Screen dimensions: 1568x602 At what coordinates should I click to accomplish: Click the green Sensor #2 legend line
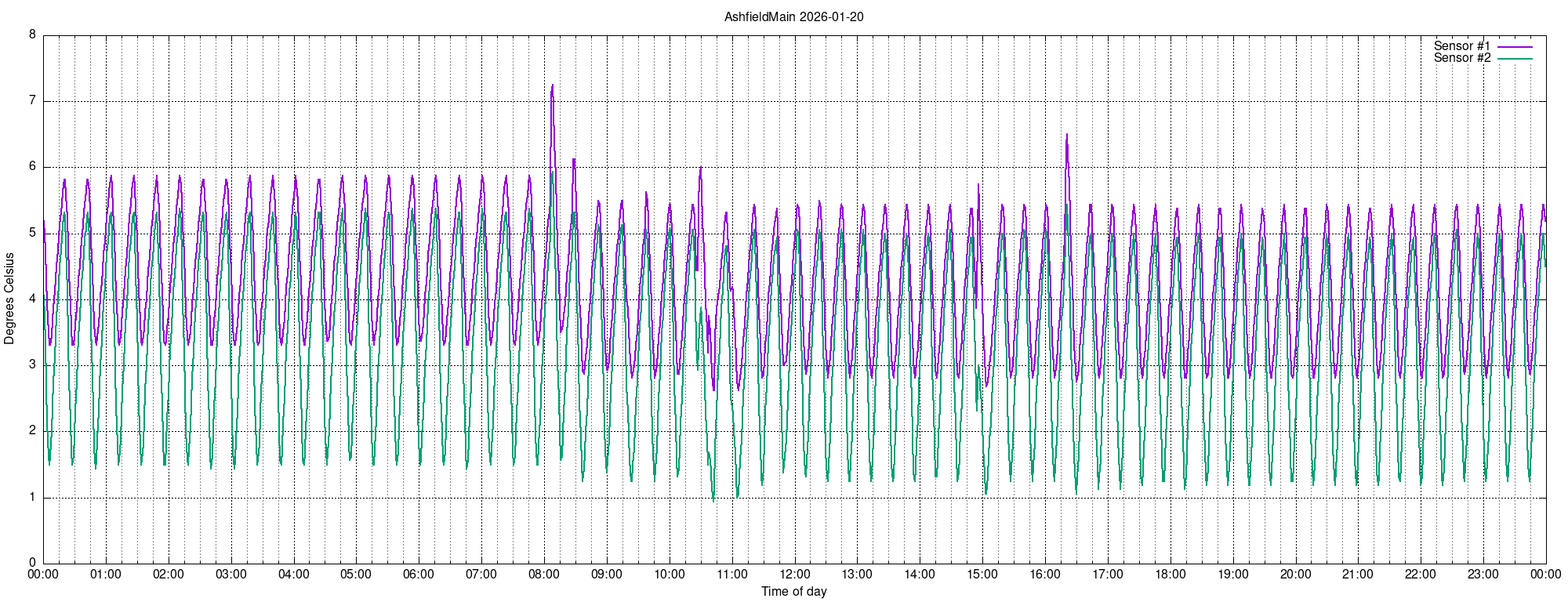[1514, 59]
